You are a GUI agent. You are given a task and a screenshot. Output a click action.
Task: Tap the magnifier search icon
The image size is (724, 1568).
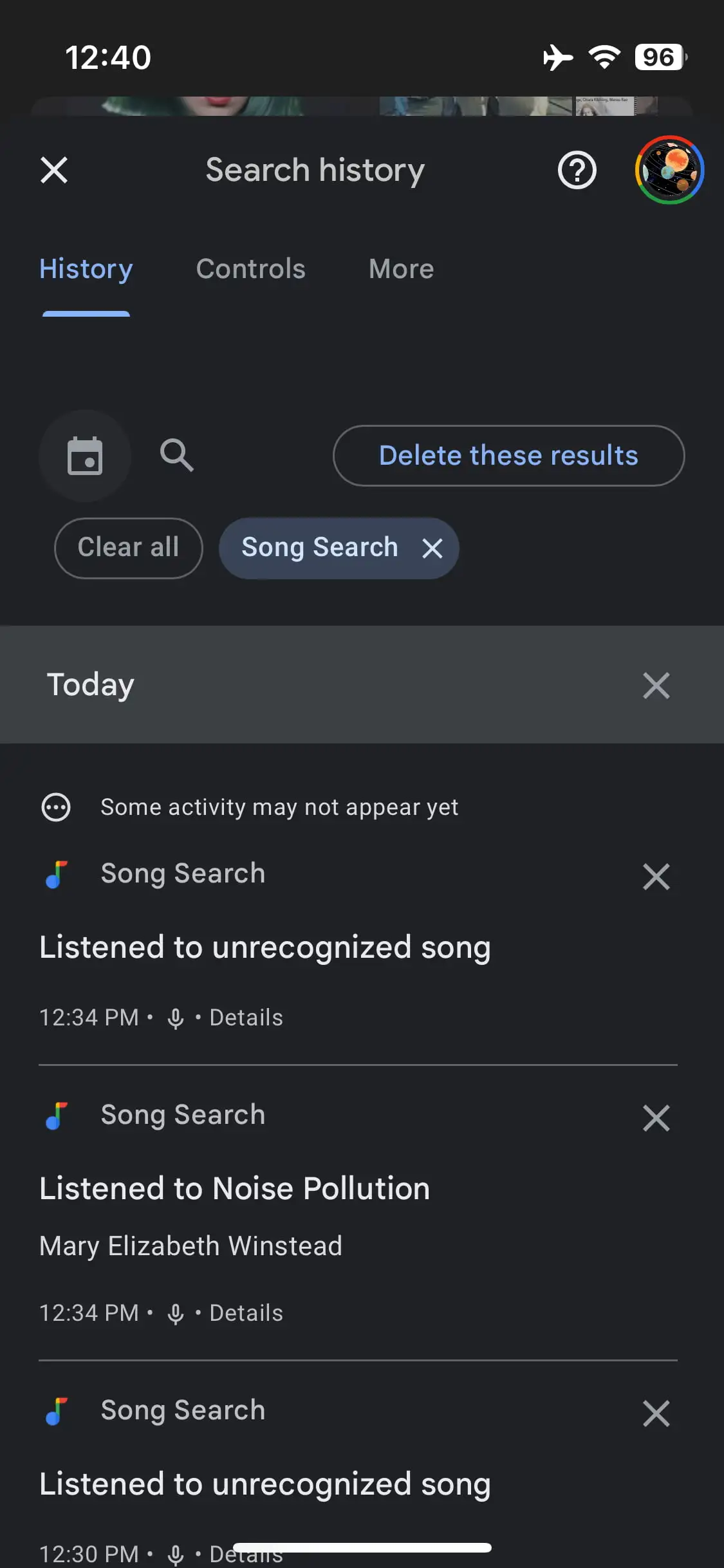coord(177,456)
